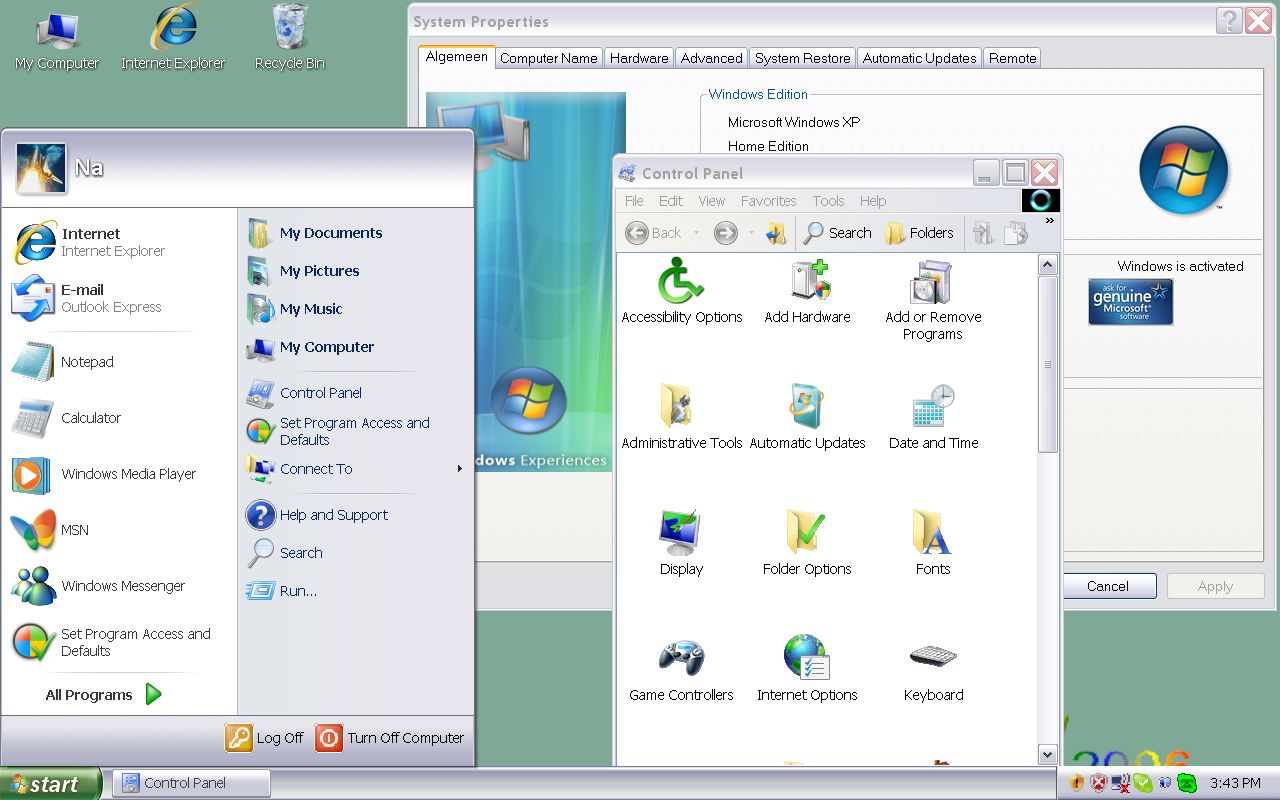Launch Outlook Express E-mail
Image resolution: width=1280 pixels, height=800 pixels.
(119, 298)
